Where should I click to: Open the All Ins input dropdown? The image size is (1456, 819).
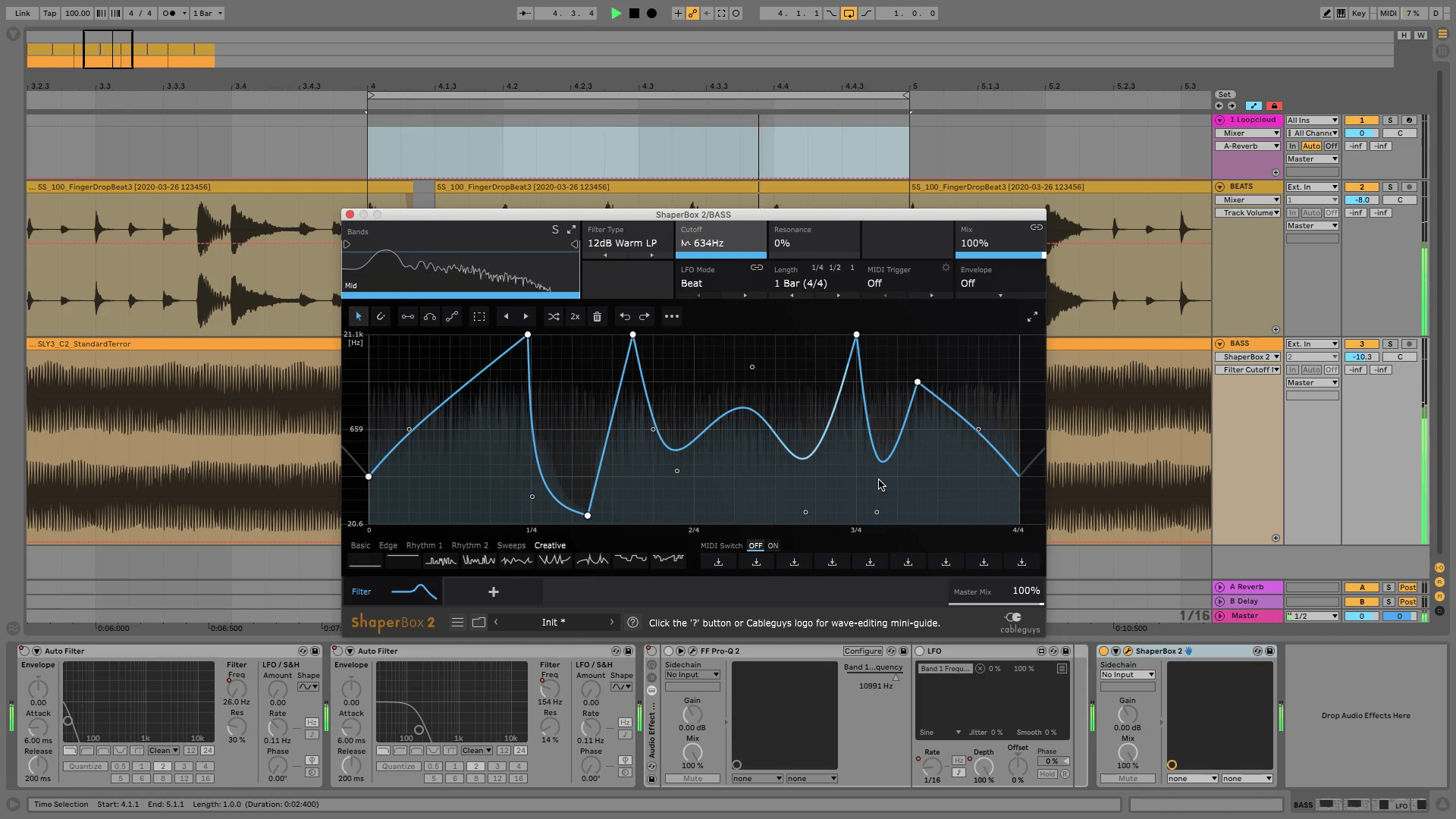1313,120
